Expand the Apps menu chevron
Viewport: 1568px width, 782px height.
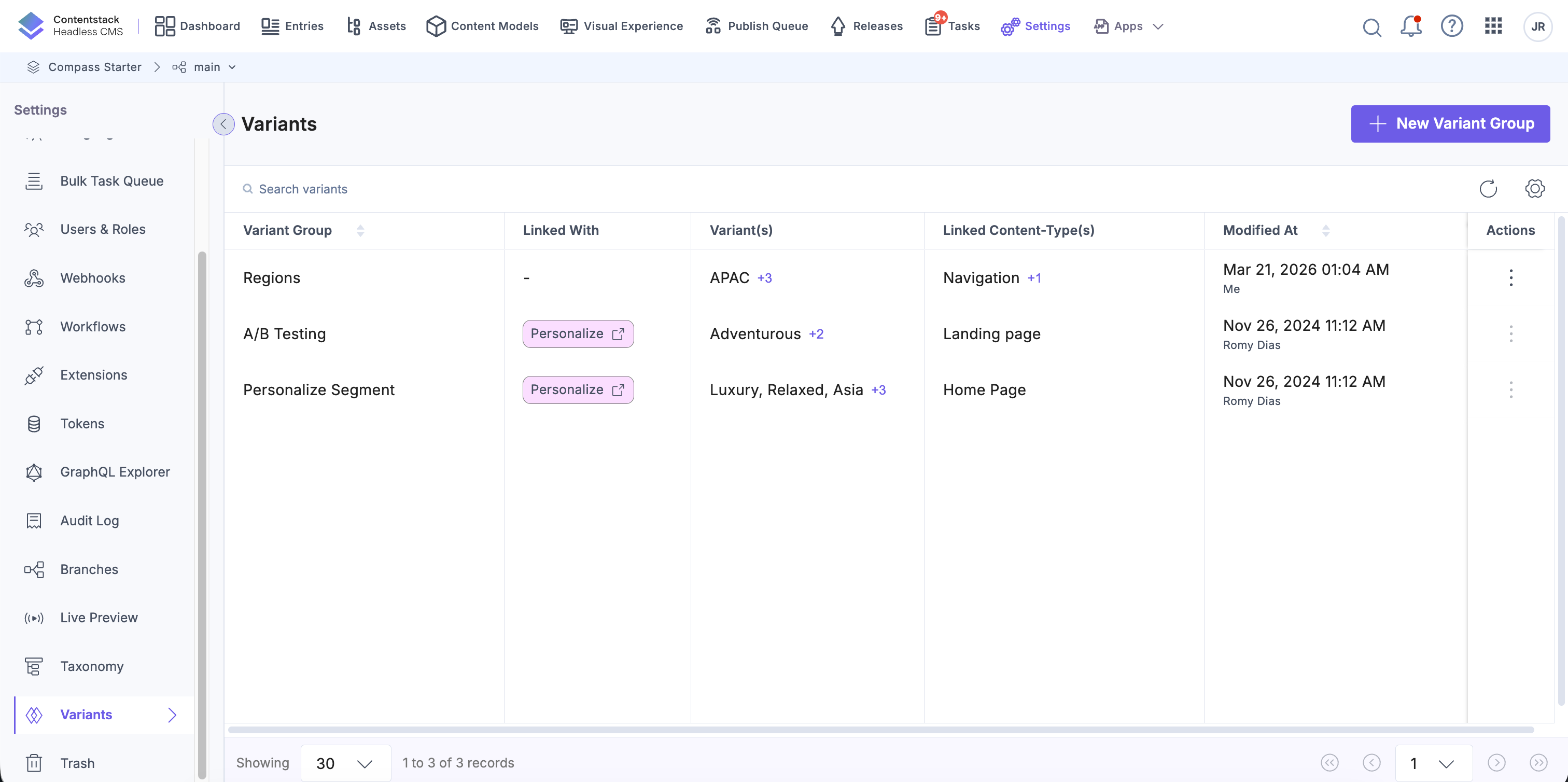(x=1158, y=26)
